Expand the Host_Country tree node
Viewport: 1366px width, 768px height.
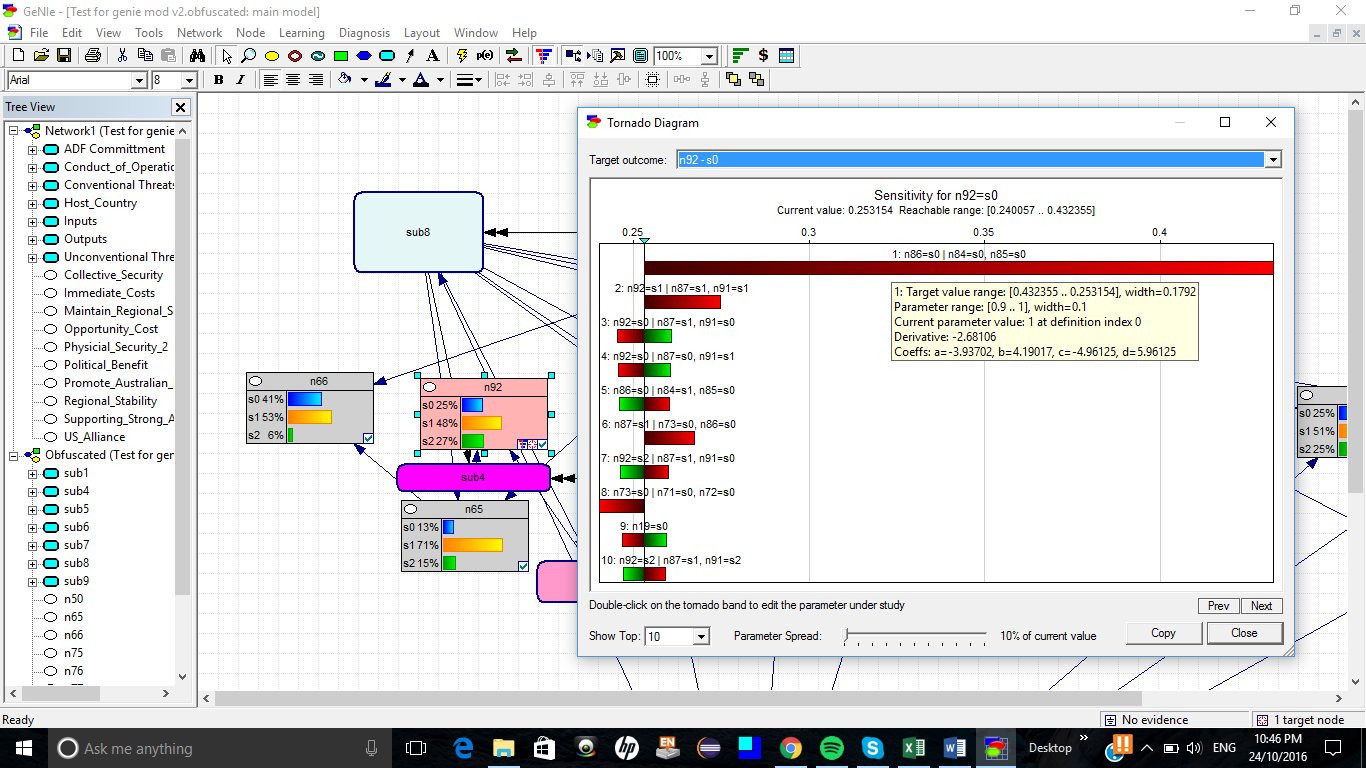(x=32, y=204)
